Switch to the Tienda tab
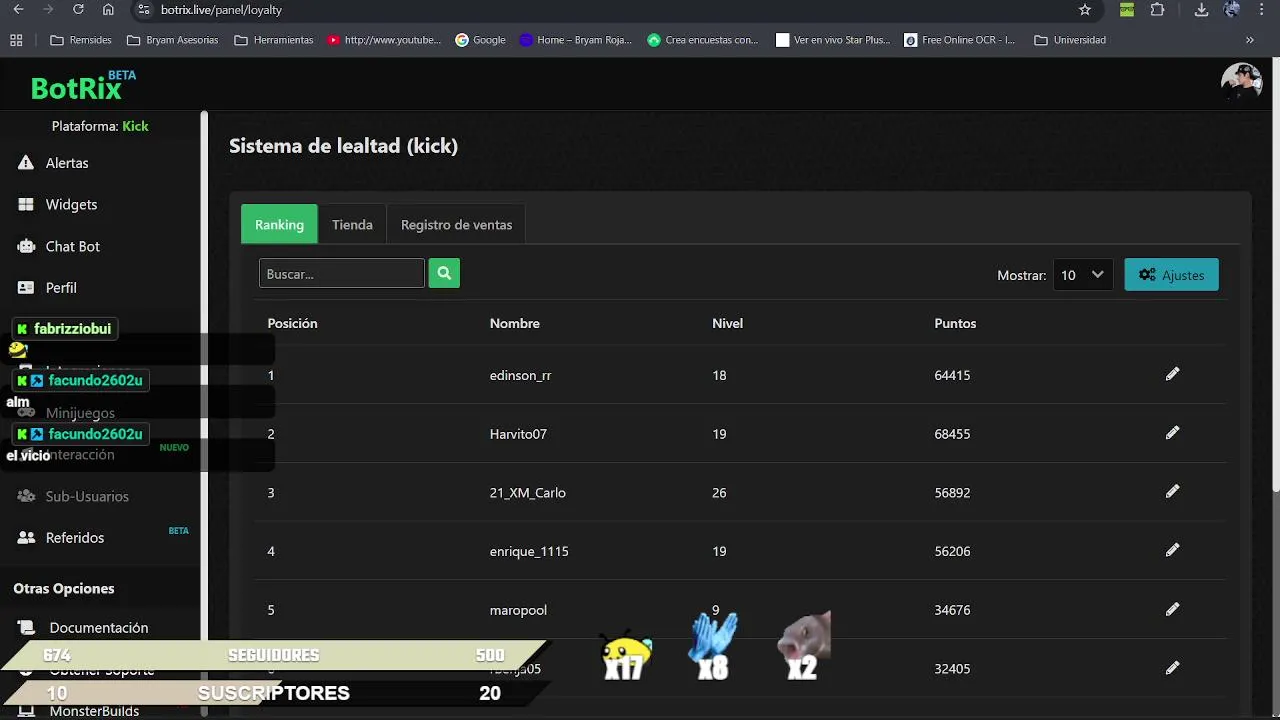The image size is (1280, 720). tap(352, 224)
